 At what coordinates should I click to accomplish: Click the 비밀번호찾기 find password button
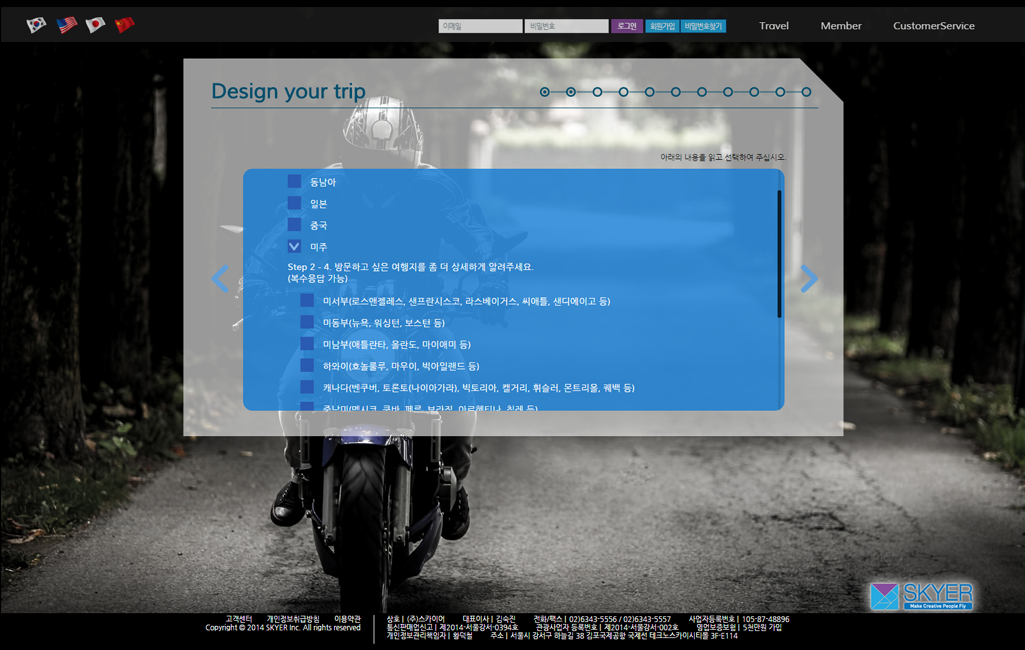click(703, 26)
